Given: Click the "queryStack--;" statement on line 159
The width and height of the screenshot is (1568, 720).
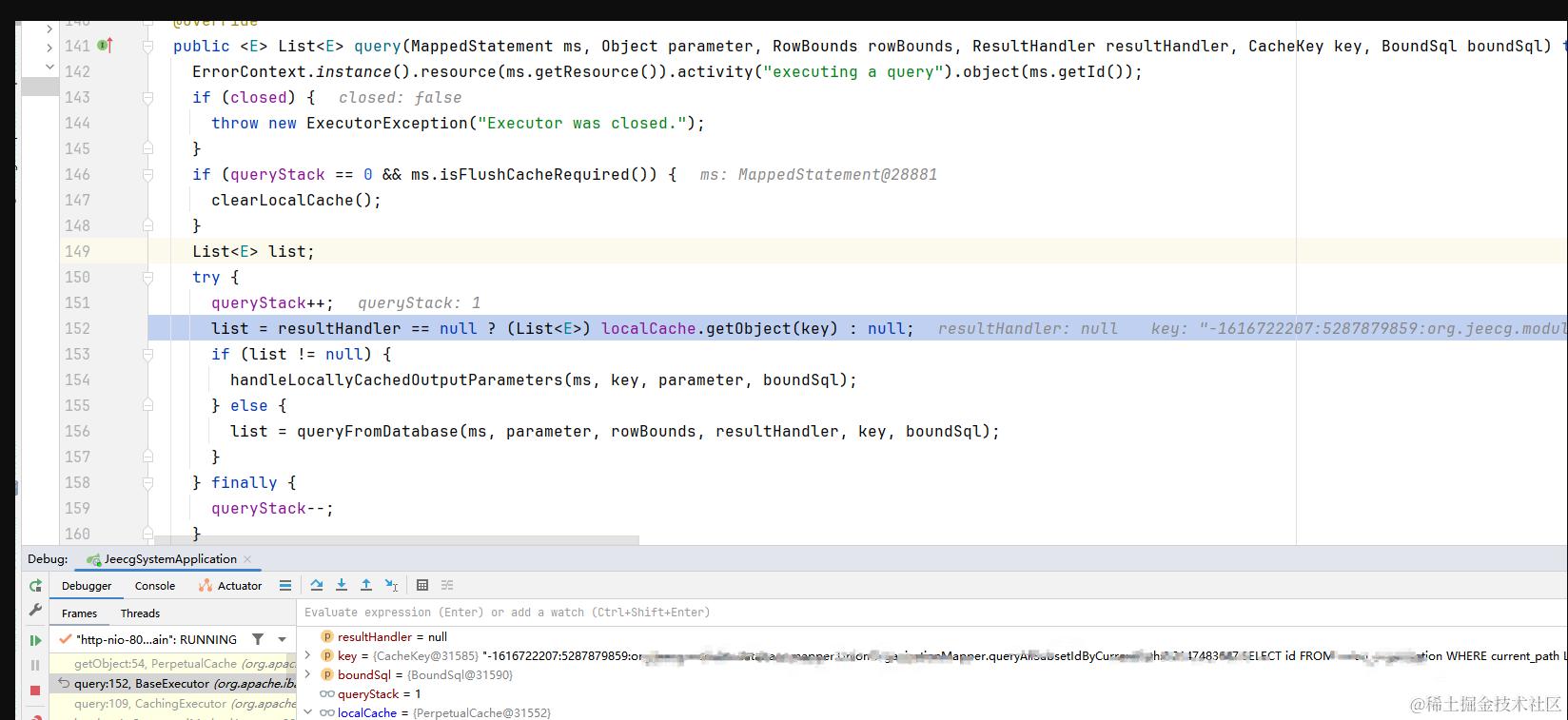Looking at the screenshot, I should pyautogui.click(x=273, y=508).
